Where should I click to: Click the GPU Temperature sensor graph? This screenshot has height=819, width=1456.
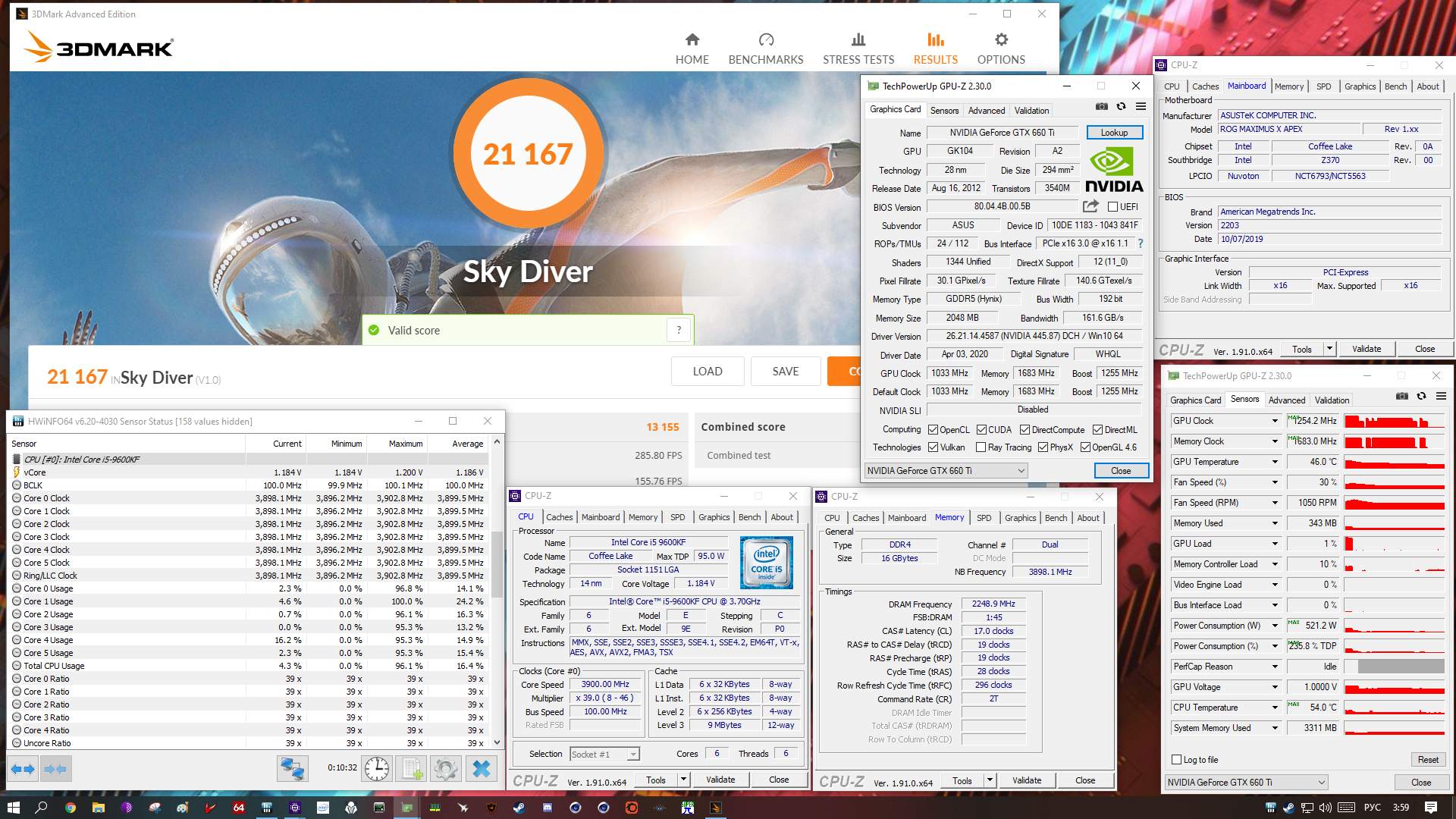click(x=1394, y=462)
